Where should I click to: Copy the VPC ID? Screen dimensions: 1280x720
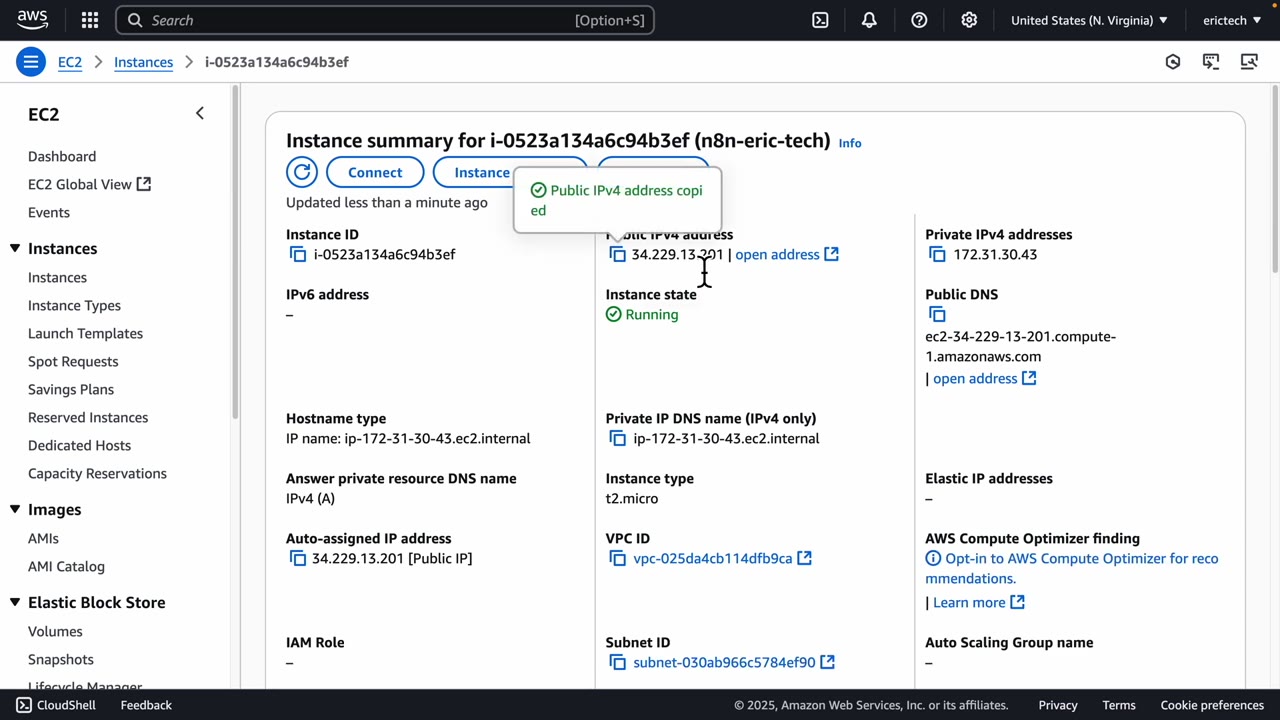pyautogui.click(x=617, y=559)
